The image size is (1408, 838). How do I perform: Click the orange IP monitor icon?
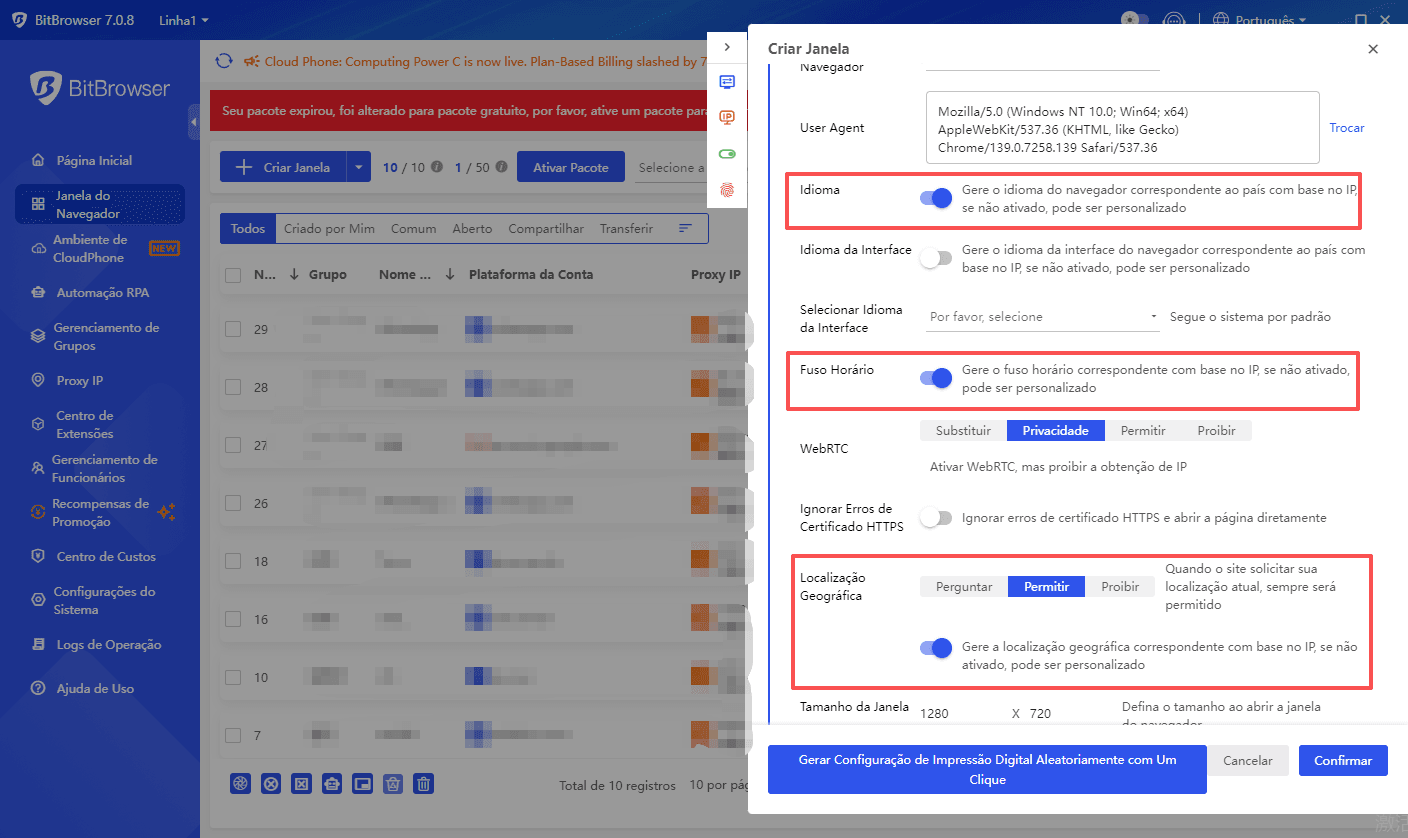(x=727, y=117)
